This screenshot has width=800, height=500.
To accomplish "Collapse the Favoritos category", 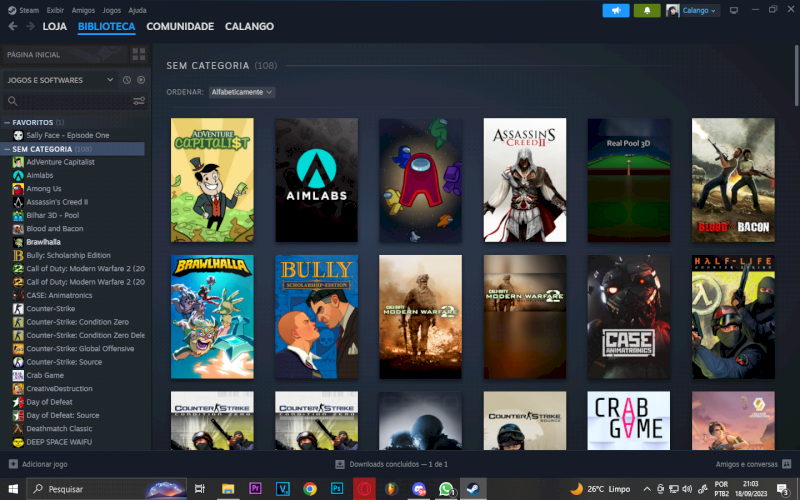I will (7, 122).
